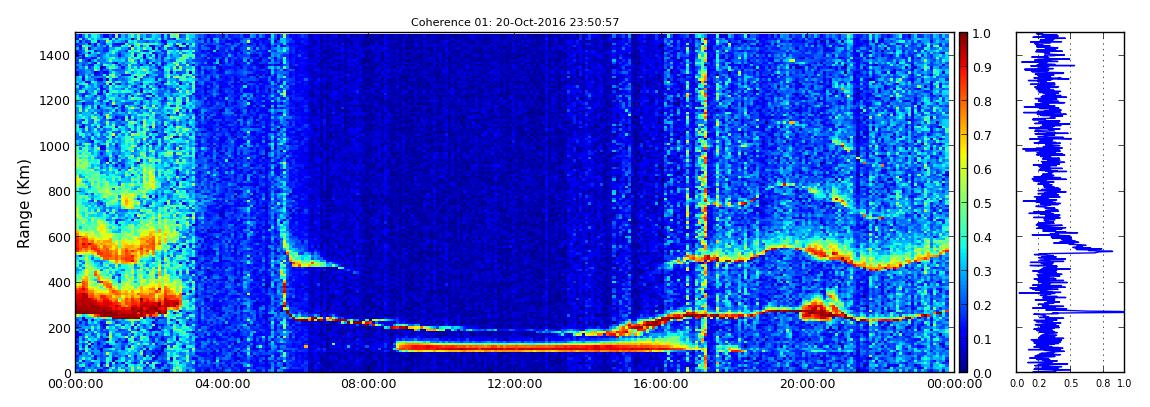Image resolution: width=1150 pixels, height=407 pixels.
Task: Click the 08:00:00 time axis label
Action: (x=366, y=383)
